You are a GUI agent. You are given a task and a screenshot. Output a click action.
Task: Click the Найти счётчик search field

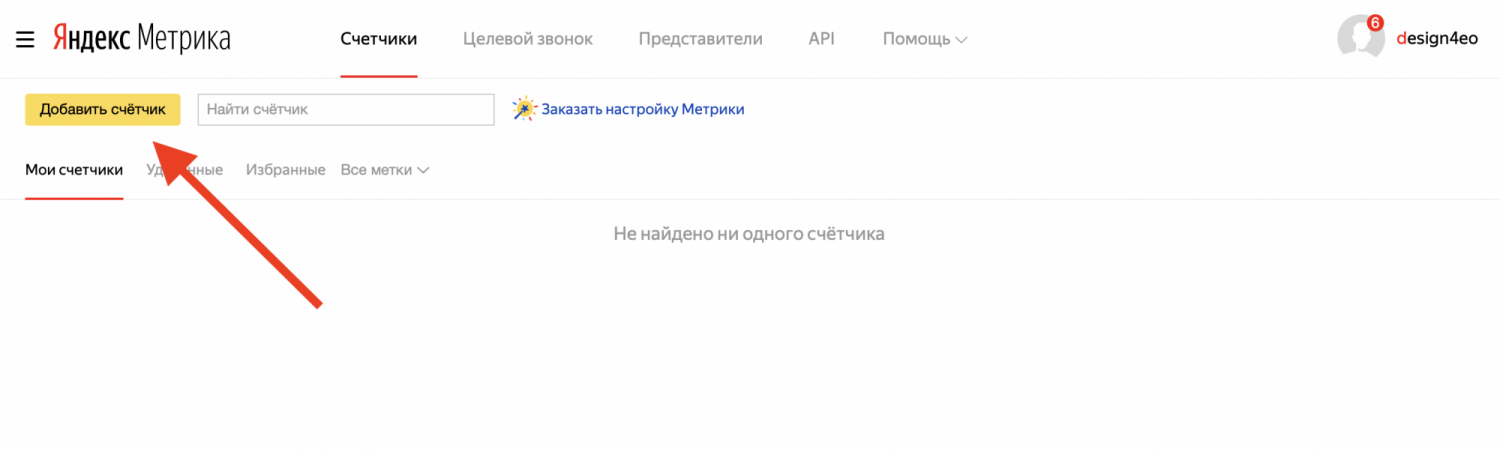[x=346, y=110]
